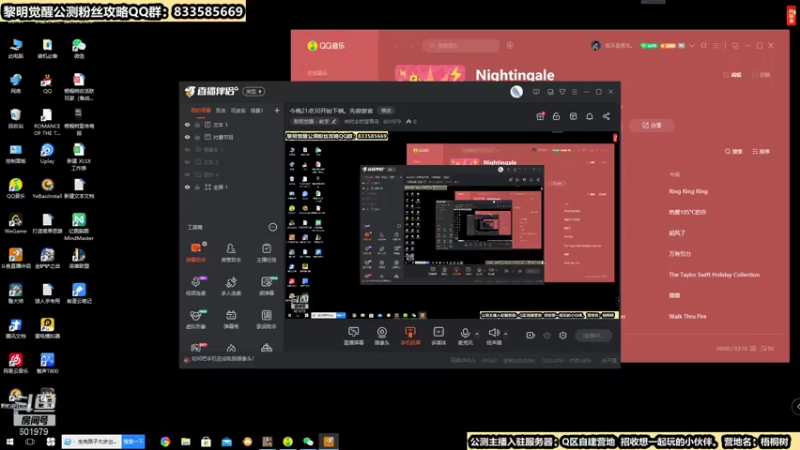This screenshot has width=800, height=450.
Task: Select the Uplay desktop icon
Action: [x=47, y=153]
